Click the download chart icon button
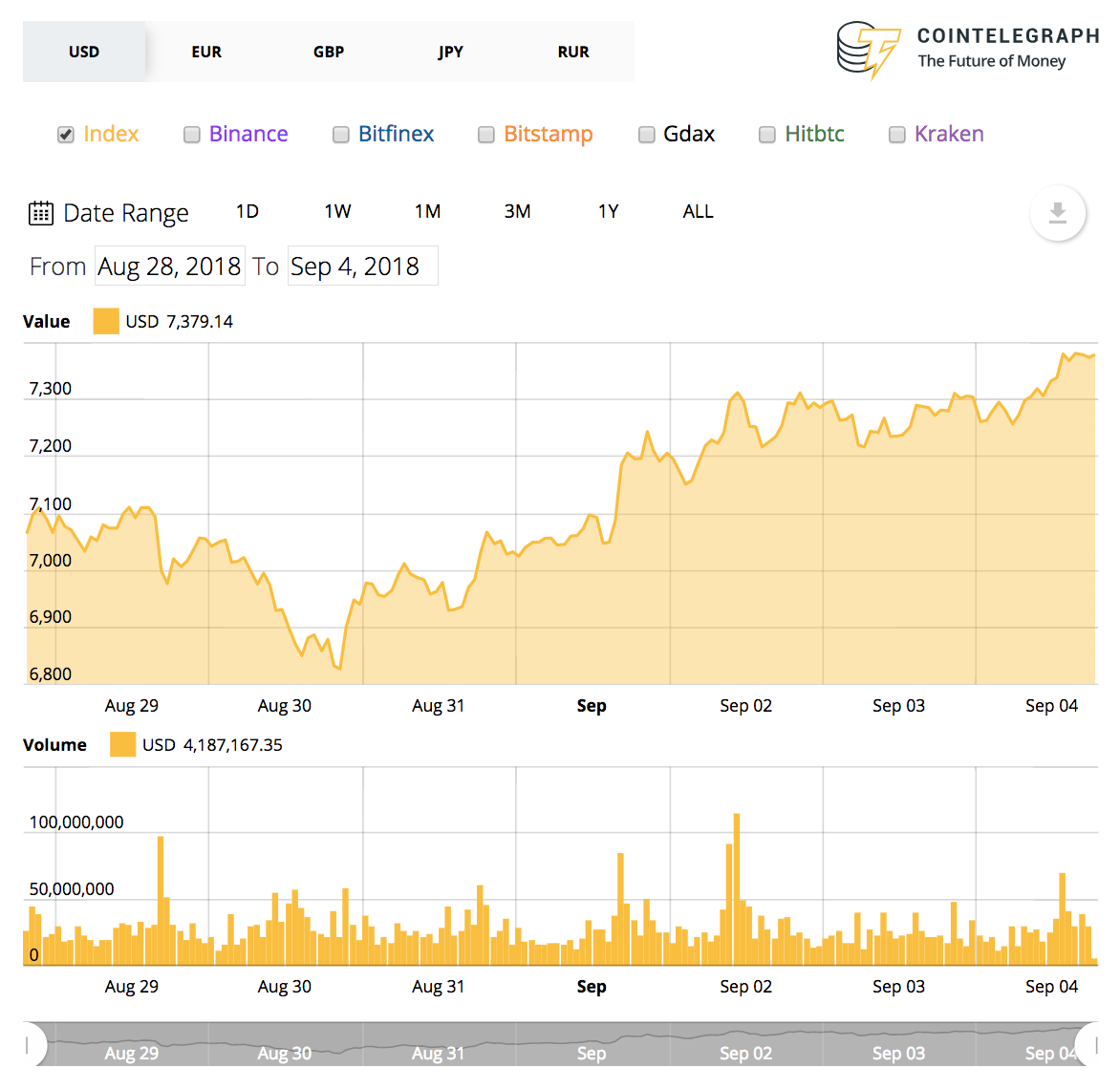This screenshot has width=1120, height=1089. [x=1057, y=213]
